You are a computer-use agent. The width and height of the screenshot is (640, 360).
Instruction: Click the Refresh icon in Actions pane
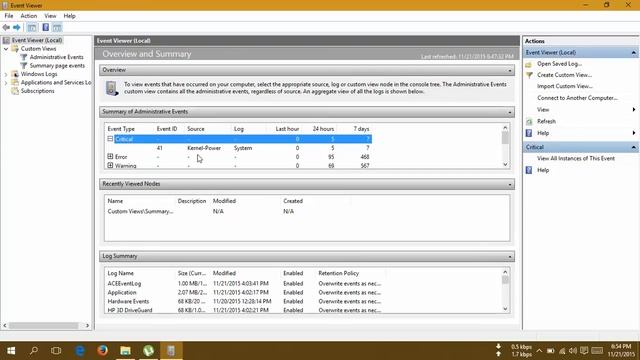coord(529,121)
